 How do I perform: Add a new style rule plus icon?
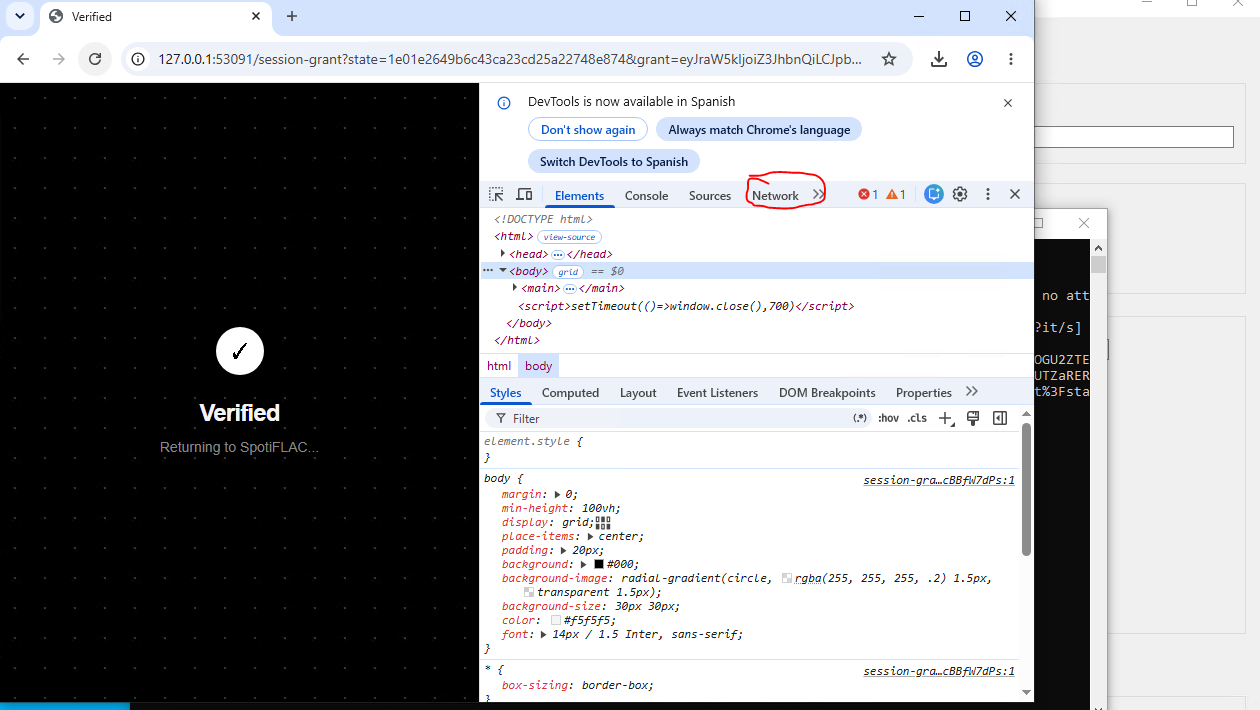(x=946, y=418)
